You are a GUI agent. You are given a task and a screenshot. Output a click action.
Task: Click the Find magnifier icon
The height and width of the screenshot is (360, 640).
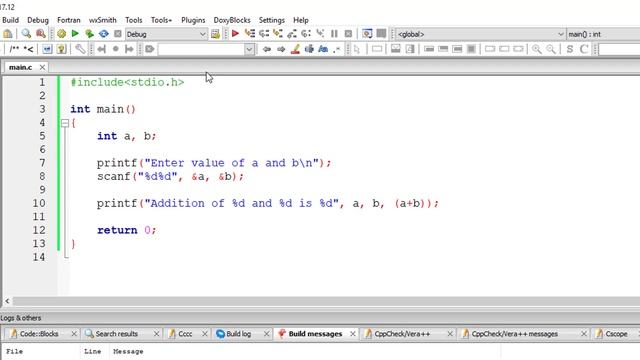pos(26,34)
